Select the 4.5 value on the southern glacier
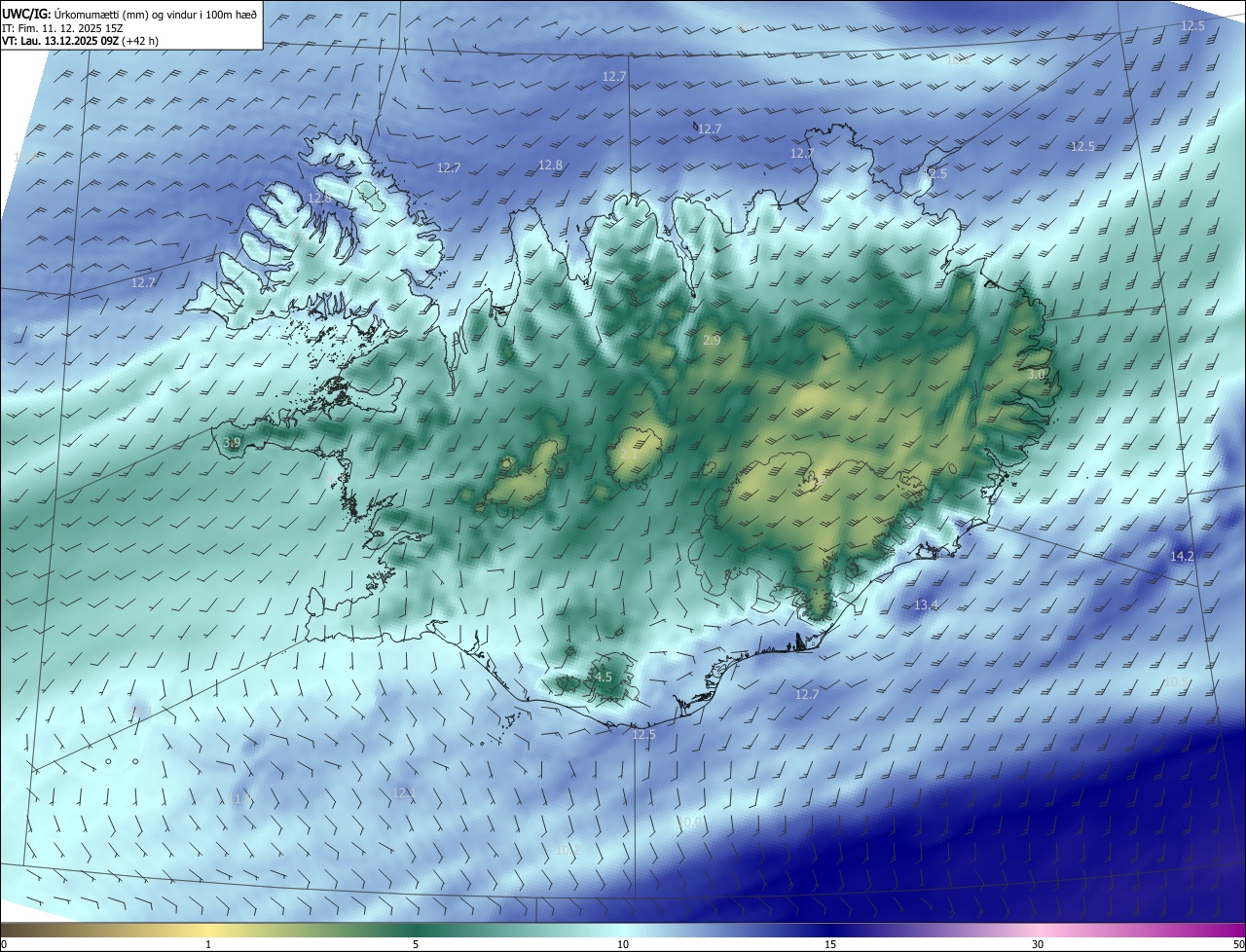 603,677
